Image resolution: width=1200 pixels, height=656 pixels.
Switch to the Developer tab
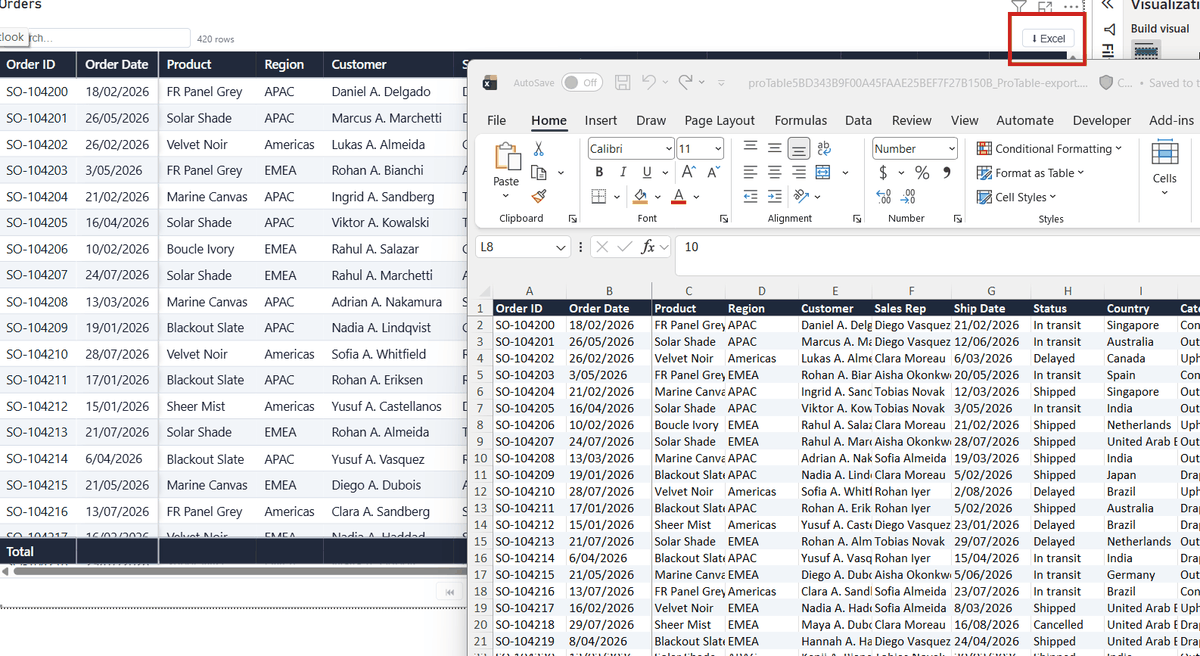(x=1102, y=120)
